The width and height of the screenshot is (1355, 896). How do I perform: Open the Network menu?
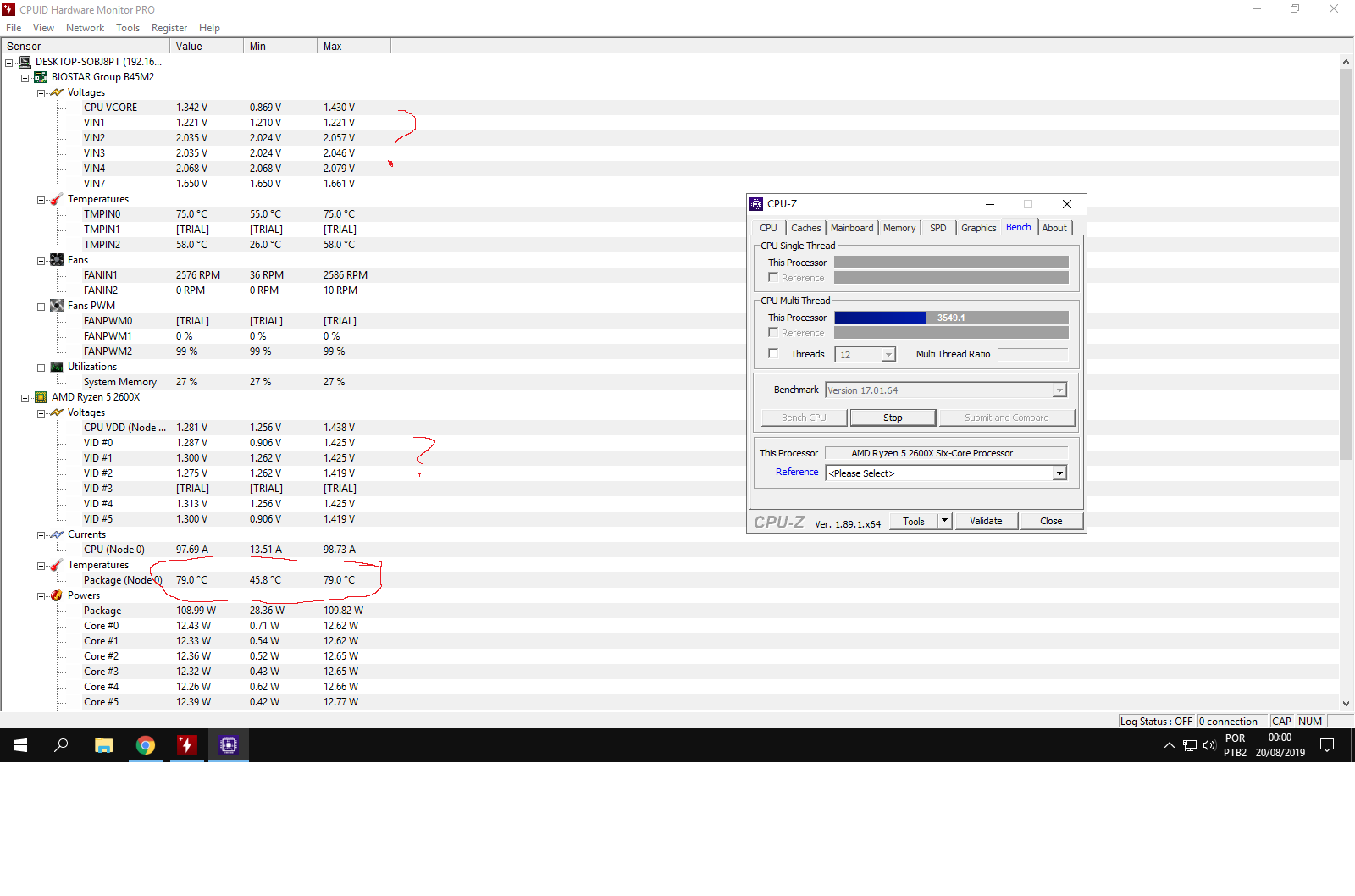85,28
